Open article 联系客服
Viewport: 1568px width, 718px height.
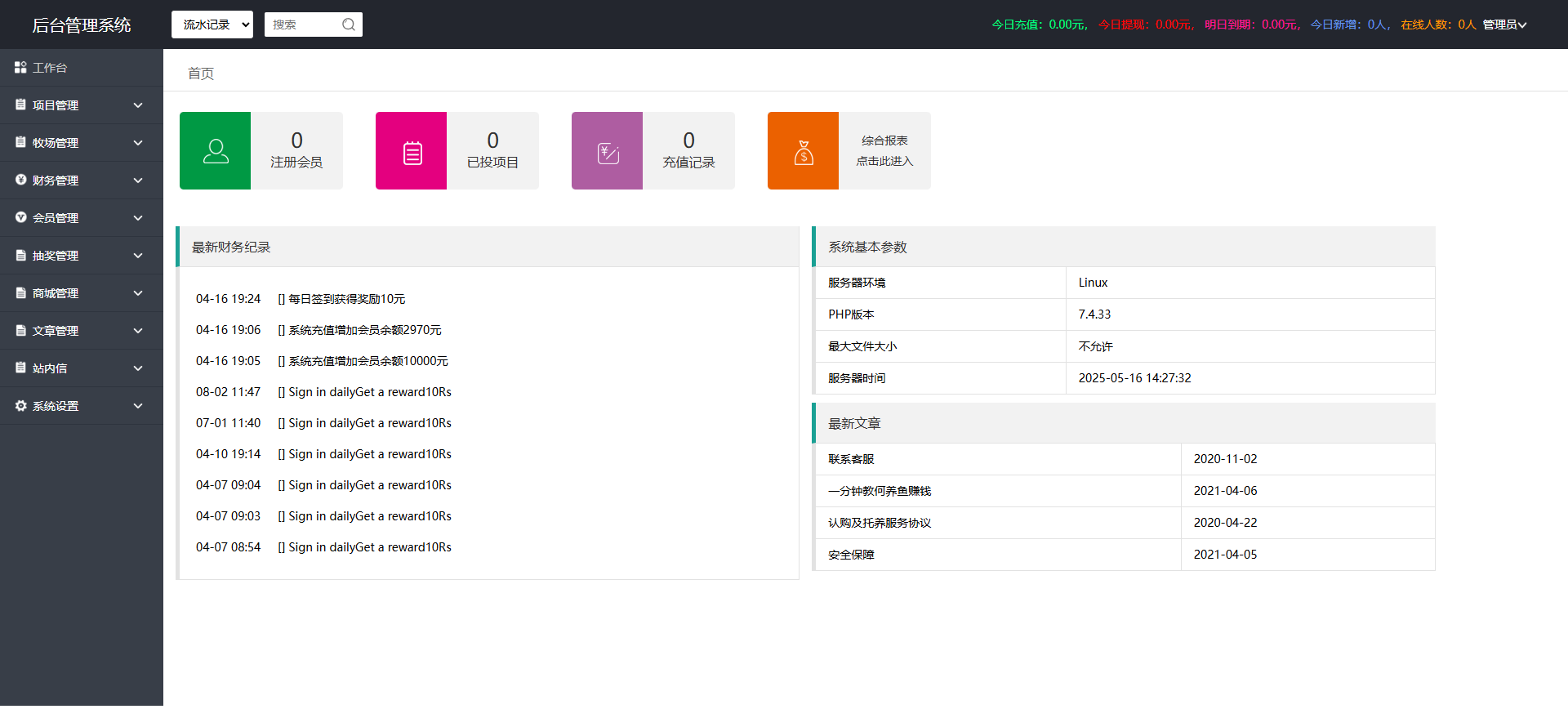tap(851, 459)
